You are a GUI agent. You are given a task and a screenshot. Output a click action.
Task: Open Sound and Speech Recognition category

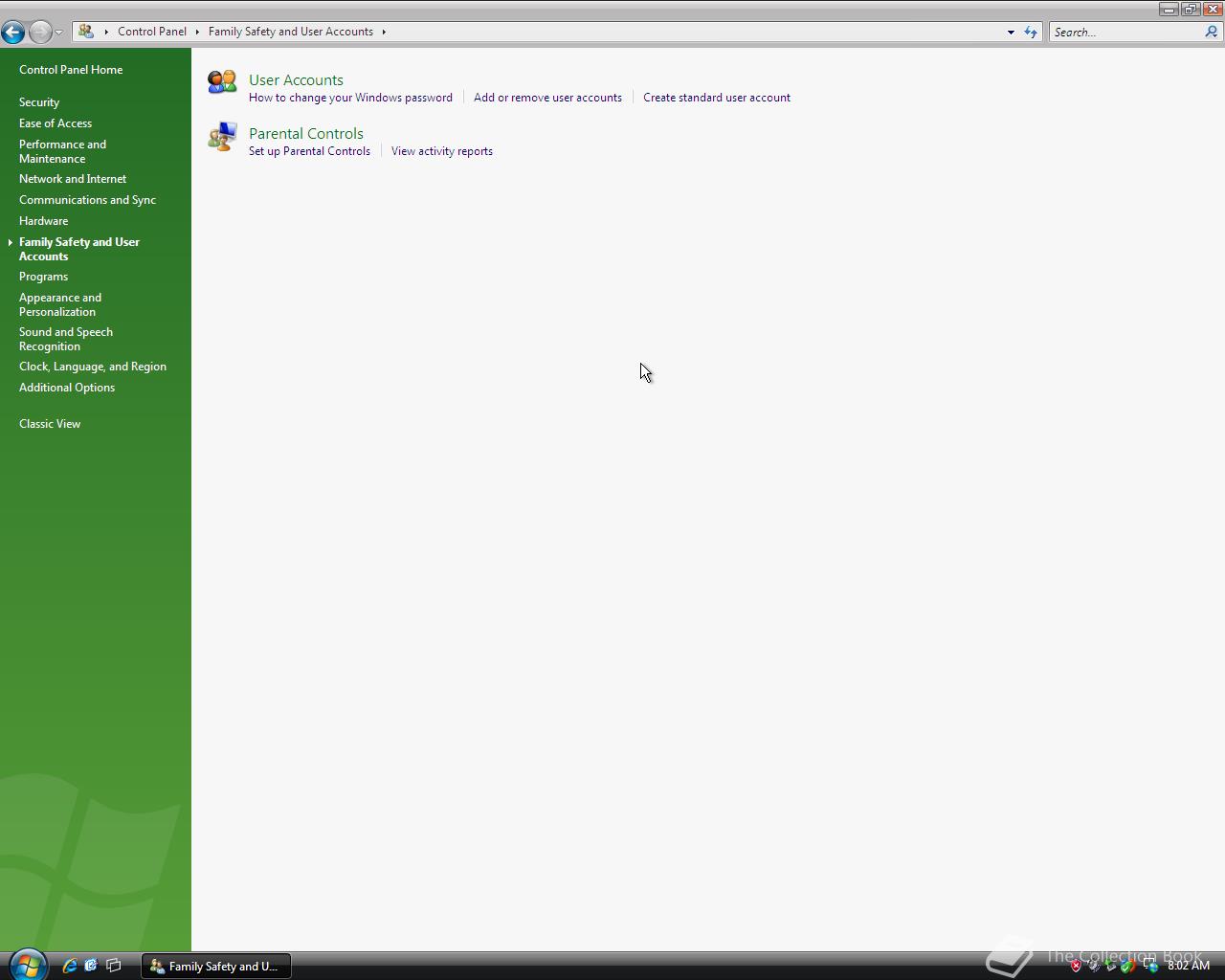[66, 339]
